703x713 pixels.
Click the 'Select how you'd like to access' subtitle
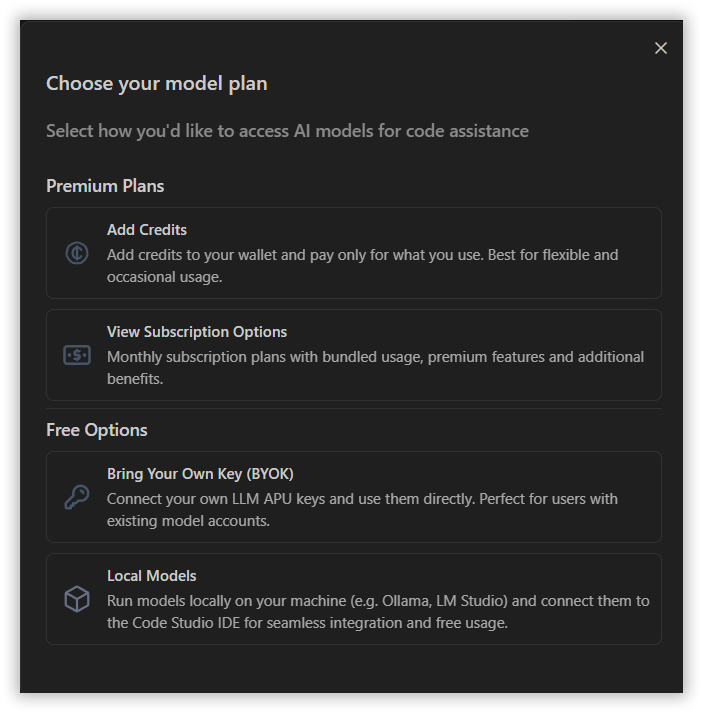[287, 131]
